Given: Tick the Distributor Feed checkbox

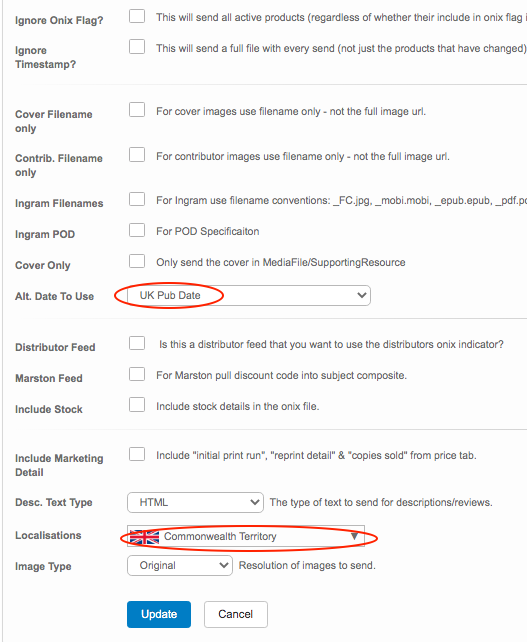Looking at the screenshot, I should pyautogui.click(x=137, y=343).
